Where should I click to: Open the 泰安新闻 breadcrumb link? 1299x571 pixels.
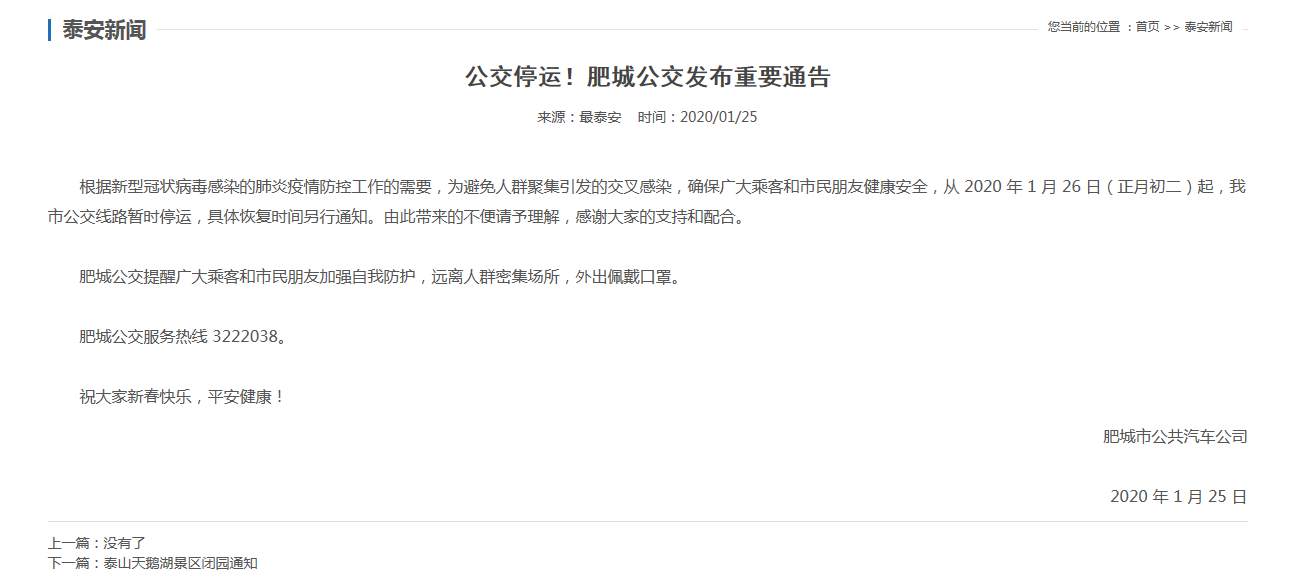pos(1208,27)
